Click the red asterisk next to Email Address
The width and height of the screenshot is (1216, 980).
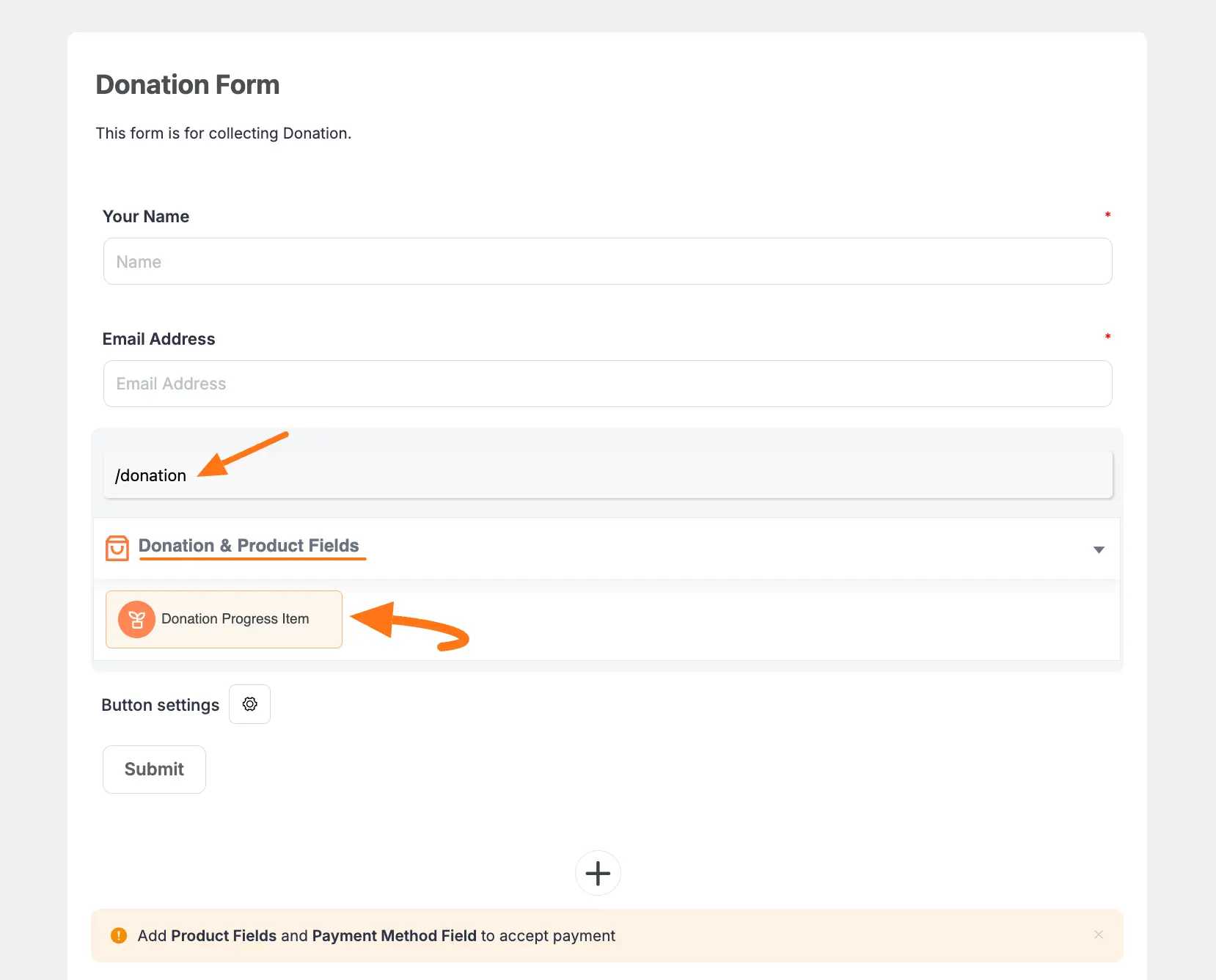[x=1107, y=337]
